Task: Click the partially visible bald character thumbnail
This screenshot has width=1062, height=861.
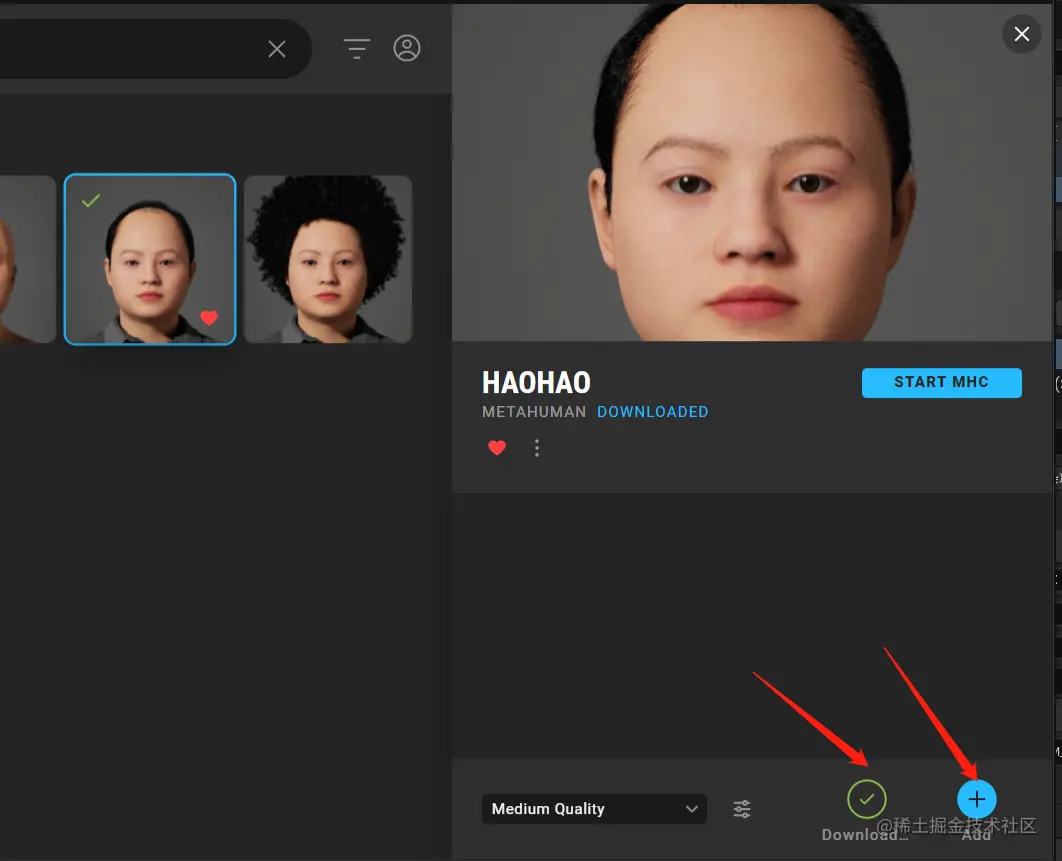Action: pyautogui.click(x=27, y=259)
